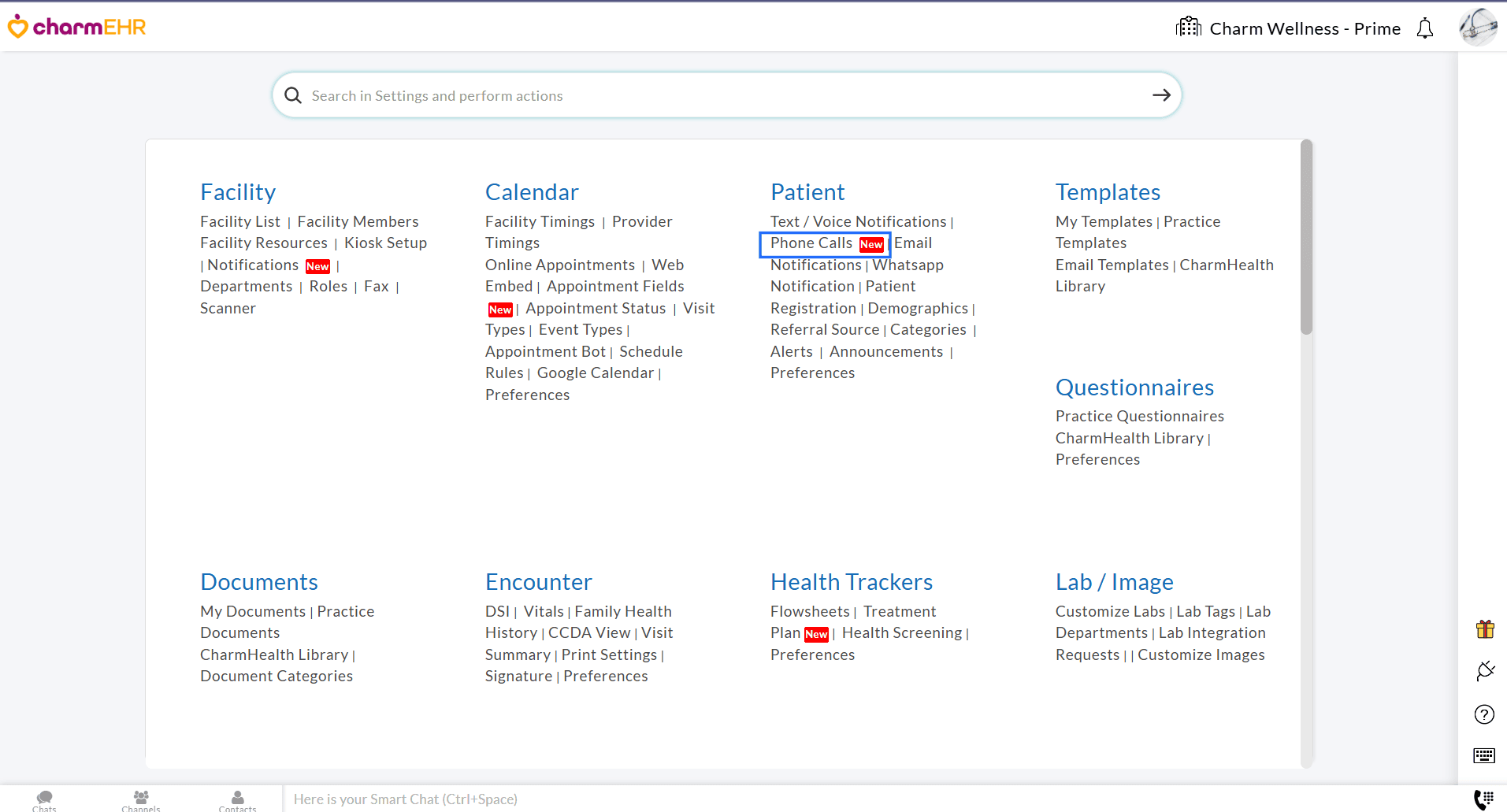1507x812 pixels.
Task: Open the gift icon in right sidebar
Action: (1485, 628)
